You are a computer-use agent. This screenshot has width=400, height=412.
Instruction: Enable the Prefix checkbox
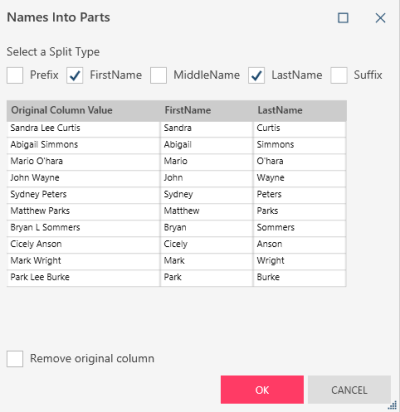(x=15, y=75)
